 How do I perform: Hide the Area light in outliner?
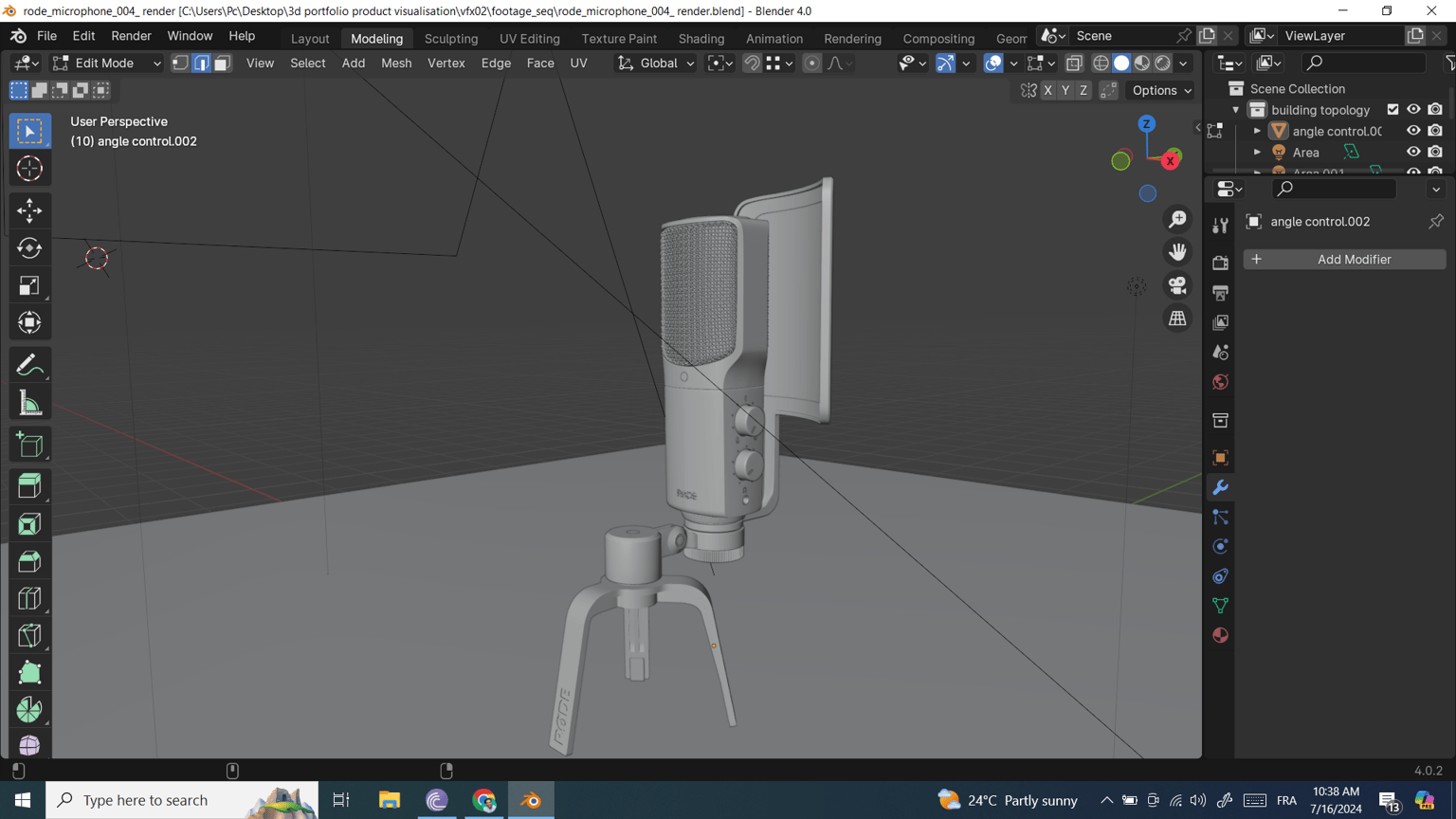pos(1413,152)
